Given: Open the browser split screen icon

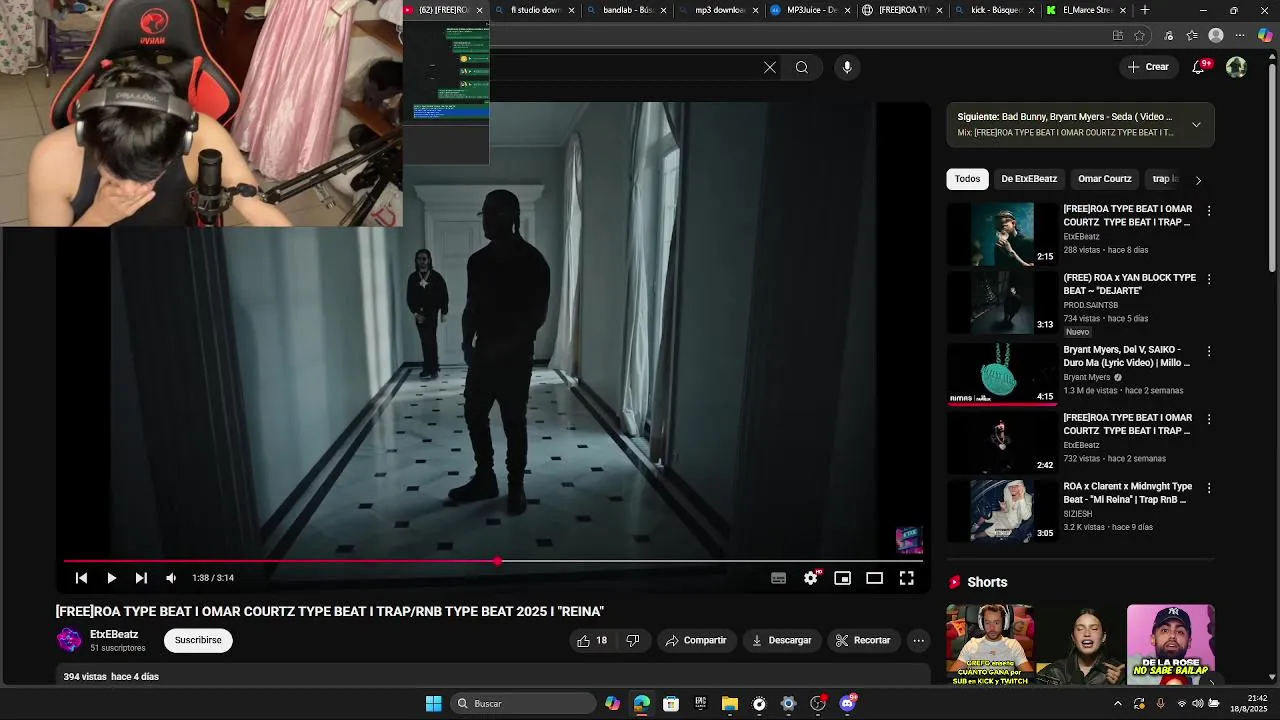Looking at the screenshot, I should coord(1118,36).
